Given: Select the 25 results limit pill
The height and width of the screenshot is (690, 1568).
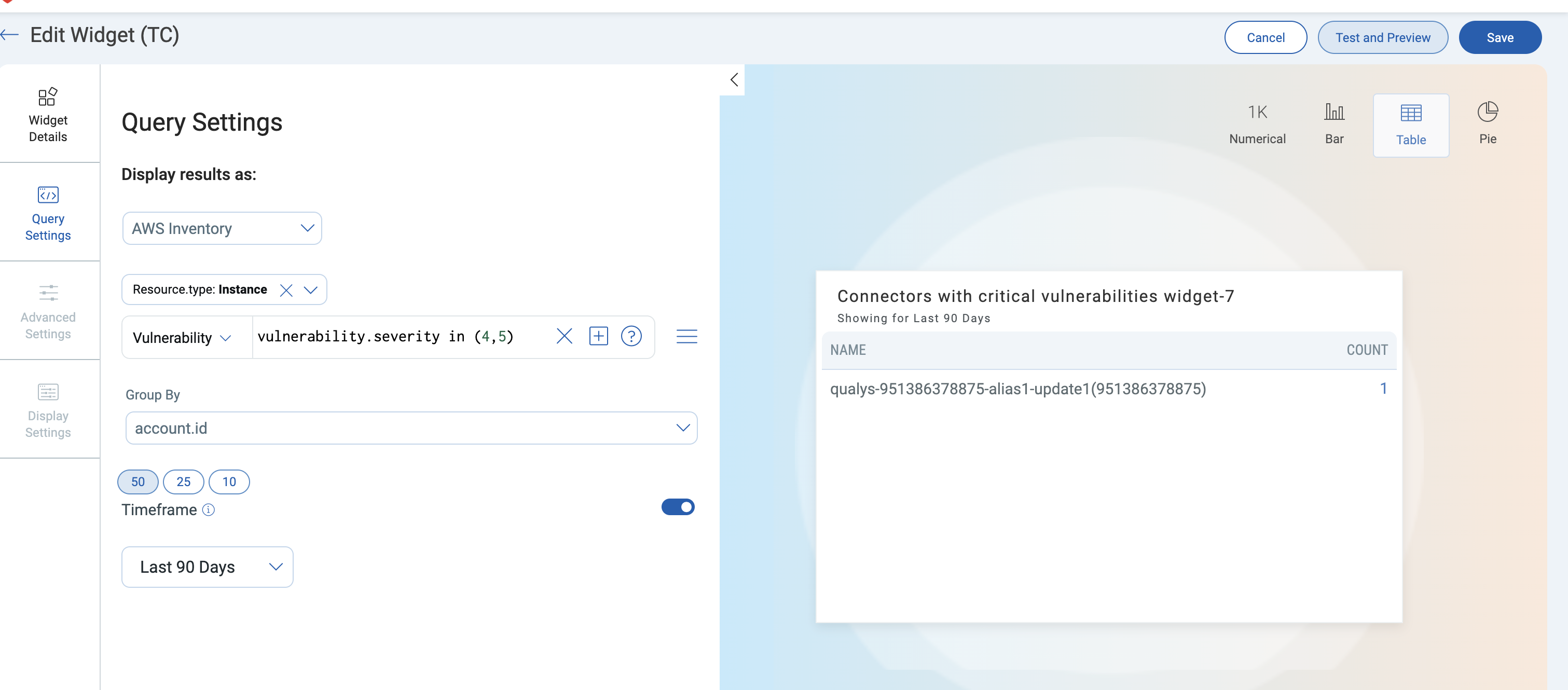Looking at the screenshot, I should coord(183,482).
